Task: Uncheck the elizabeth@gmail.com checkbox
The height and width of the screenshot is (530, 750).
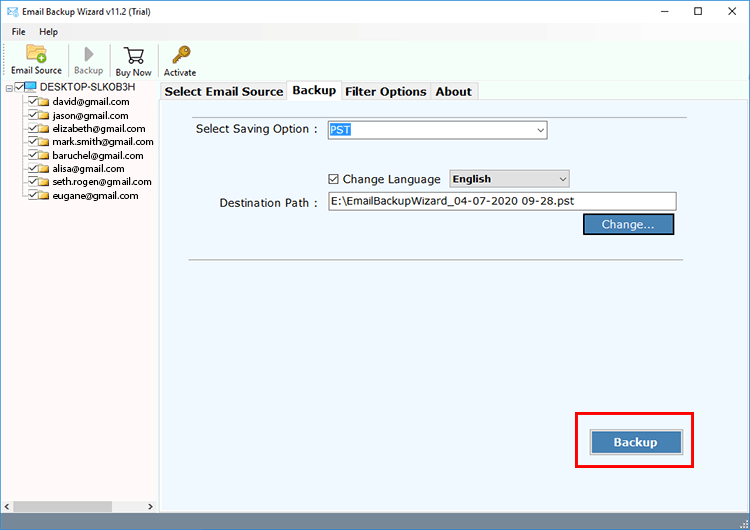Action: (33, 128)
